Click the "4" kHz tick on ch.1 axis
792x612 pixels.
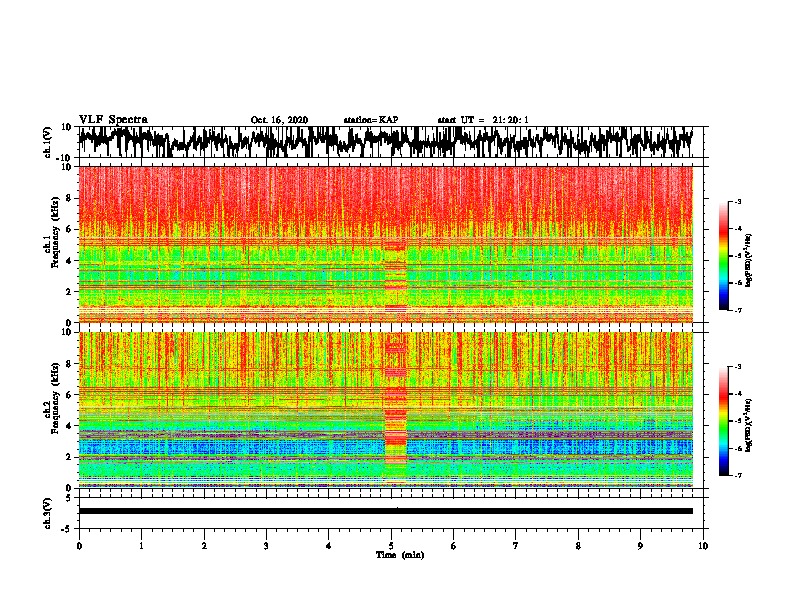pyautogui.click(x=70, y=261)
